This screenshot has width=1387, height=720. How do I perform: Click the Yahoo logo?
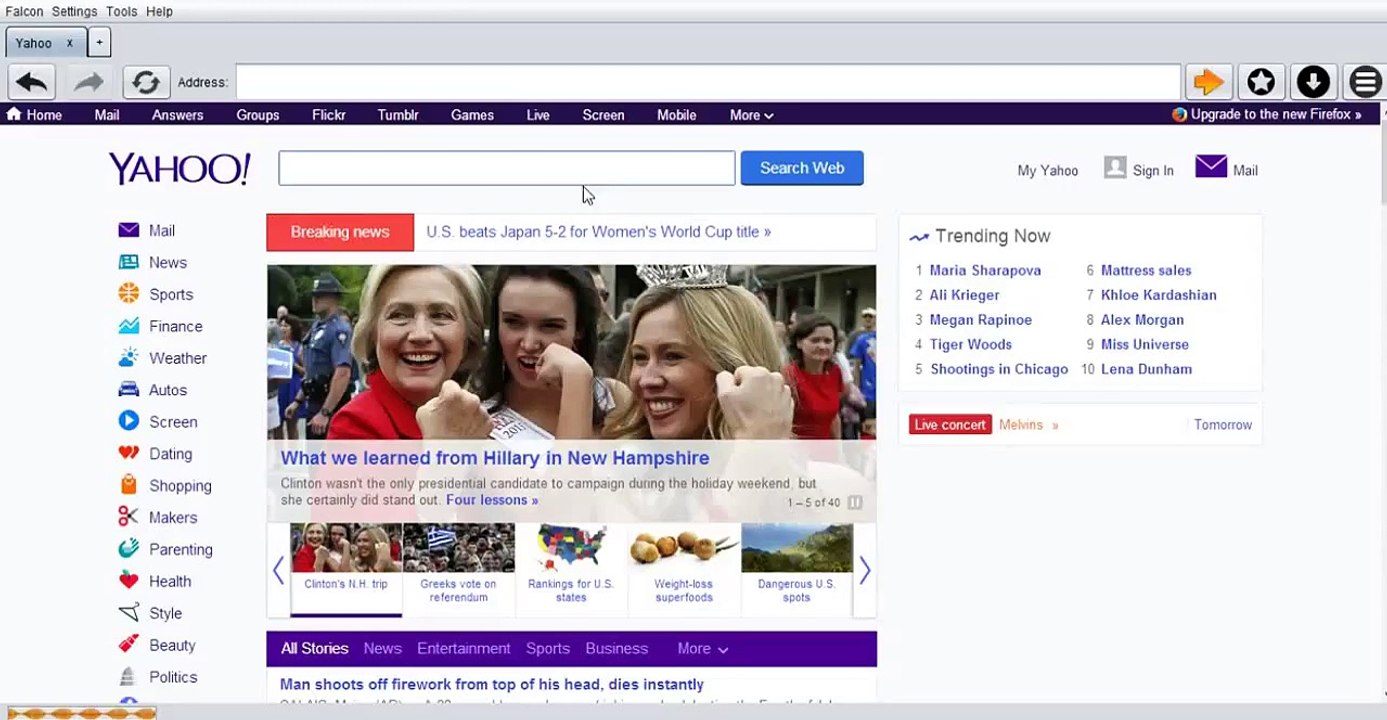pos(179,169)
